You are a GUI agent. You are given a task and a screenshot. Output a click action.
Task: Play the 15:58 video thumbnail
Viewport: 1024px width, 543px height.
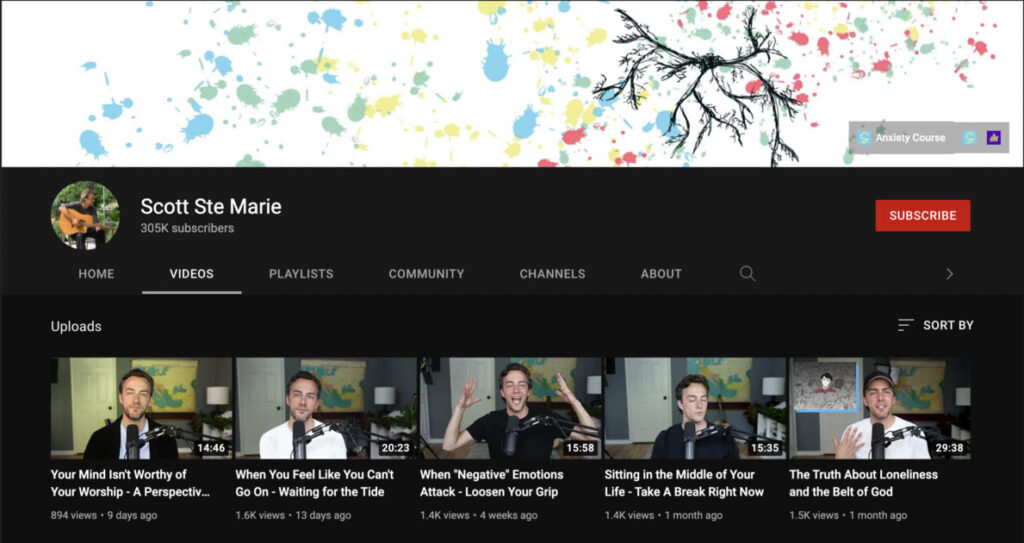(x=511, y=408)
